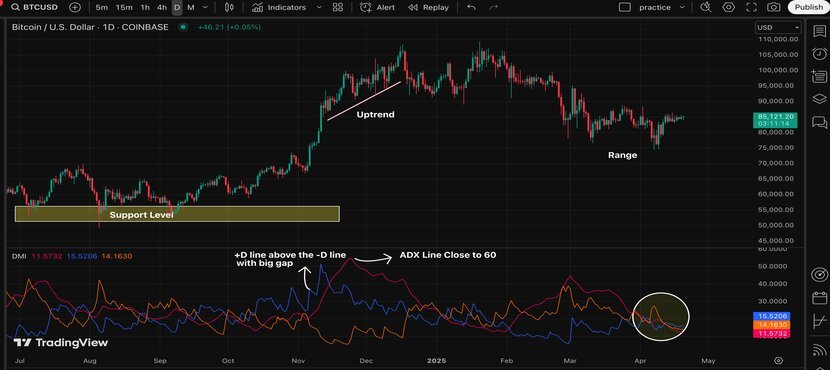Image resolution: width=830 pixels, height=370 pixels.
Task: Open candlestick chart type selector
Action: 229,7
